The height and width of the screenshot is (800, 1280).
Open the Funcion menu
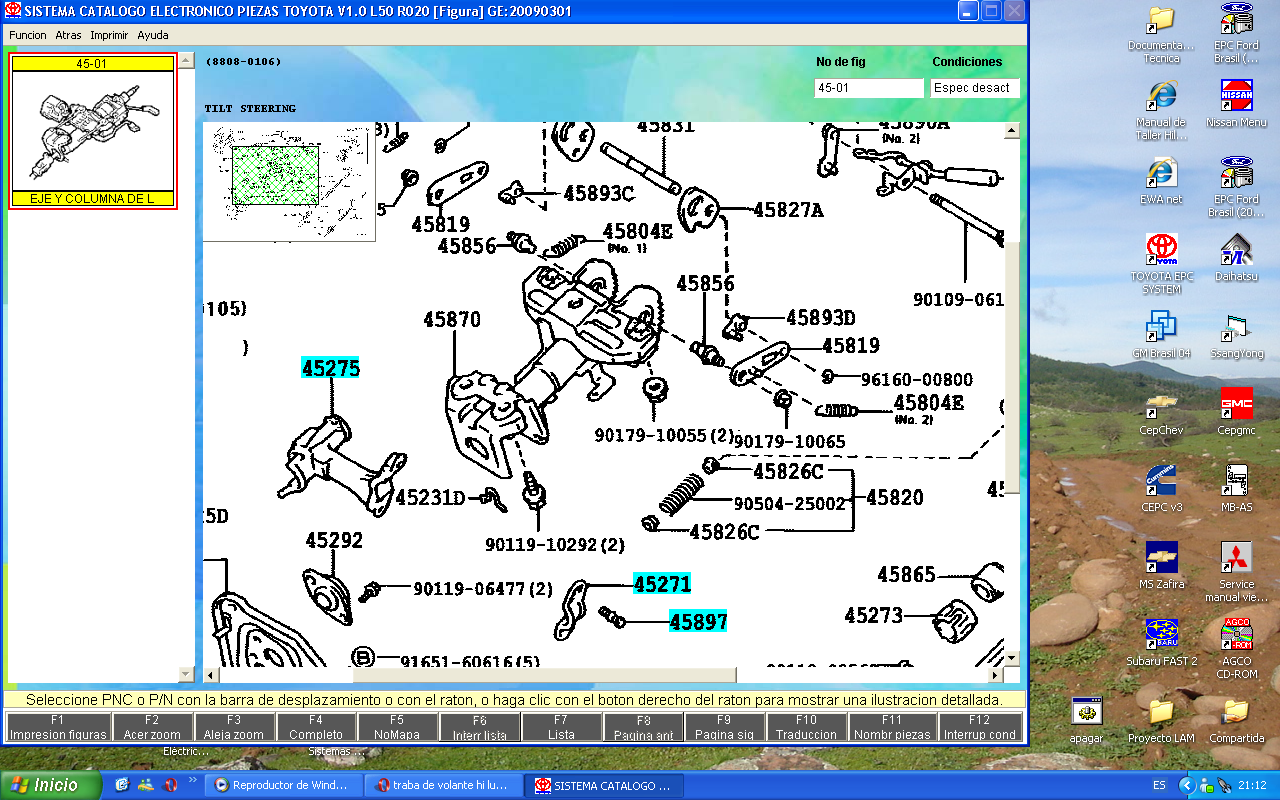28,35
